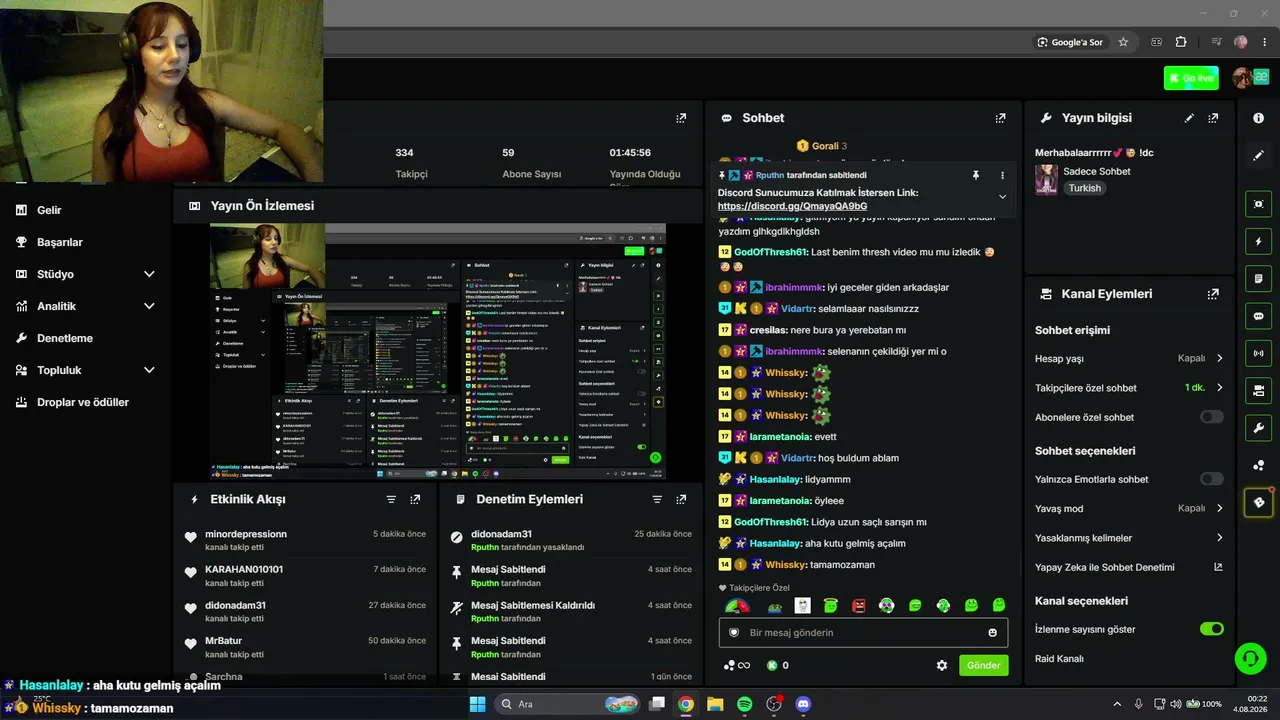Open the Windows Start menu
The width and height of the screenshot is (1280, 720).
click(477, 704)
